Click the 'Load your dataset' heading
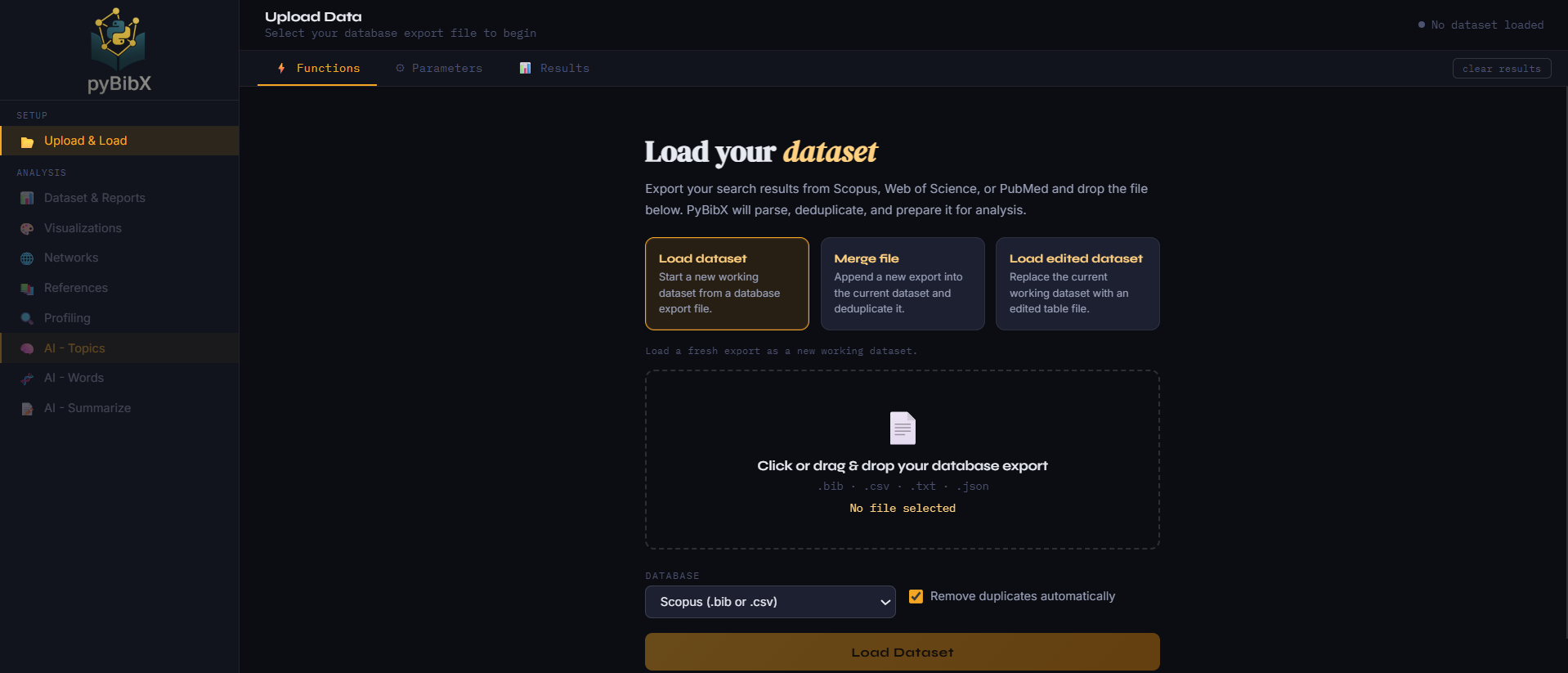This screenshot has width=1568, height=673. 761,152
